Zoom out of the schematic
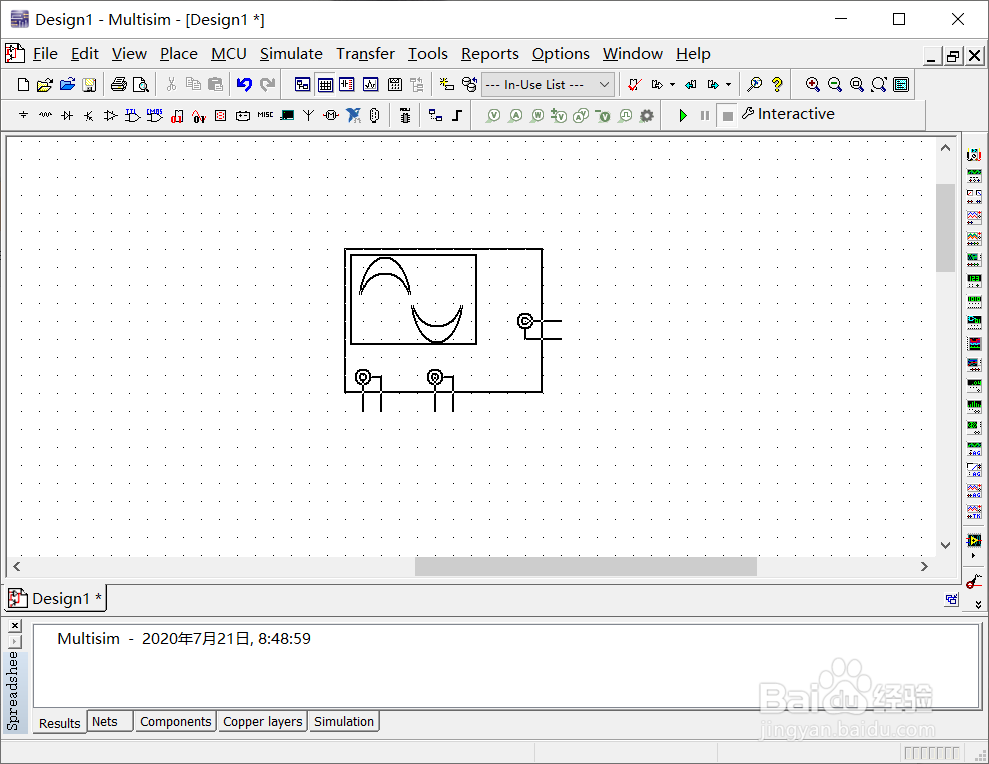 tap(835, 85)
